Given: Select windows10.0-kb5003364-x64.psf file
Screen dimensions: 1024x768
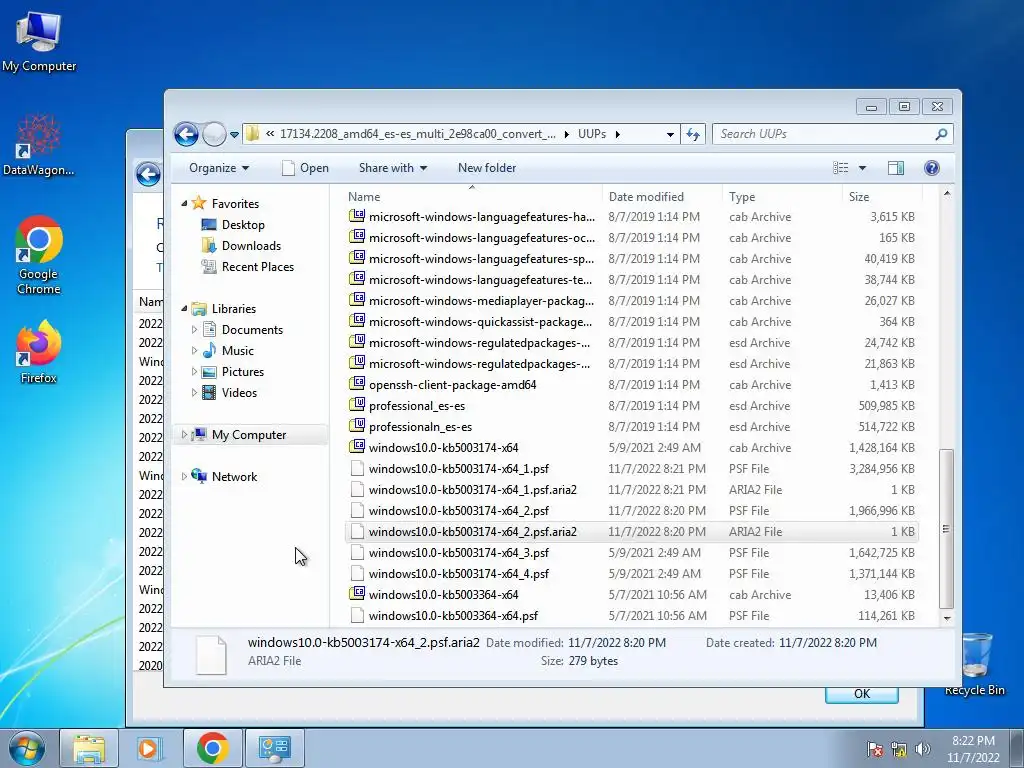Looking at the screenshot, I should (632, 615).
